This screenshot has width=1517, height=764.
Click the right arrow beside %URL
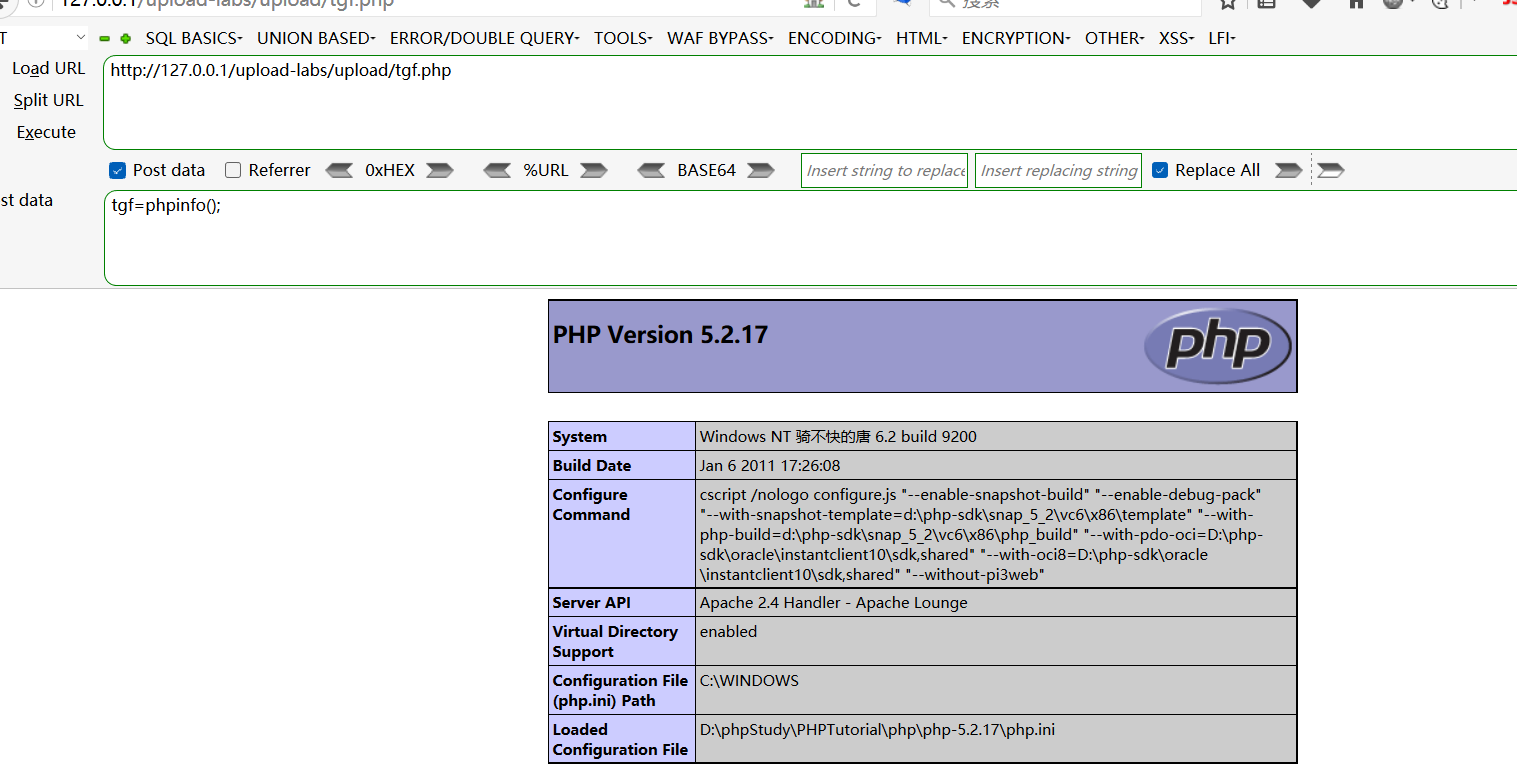coord(594,170)
